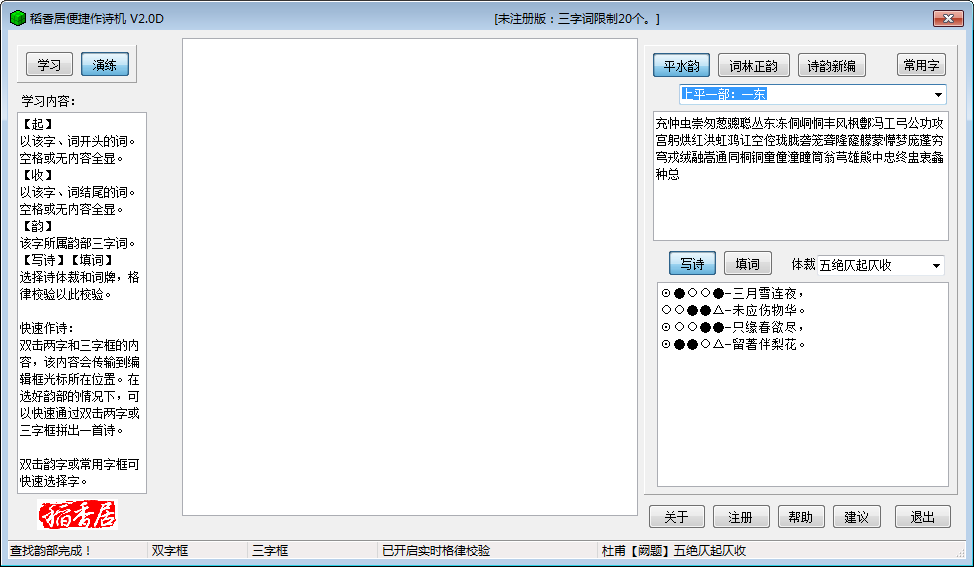Screen dimensions: 974x567
Task: Click 杜甫【阙题】status bar entry
Action: [673, 550]
